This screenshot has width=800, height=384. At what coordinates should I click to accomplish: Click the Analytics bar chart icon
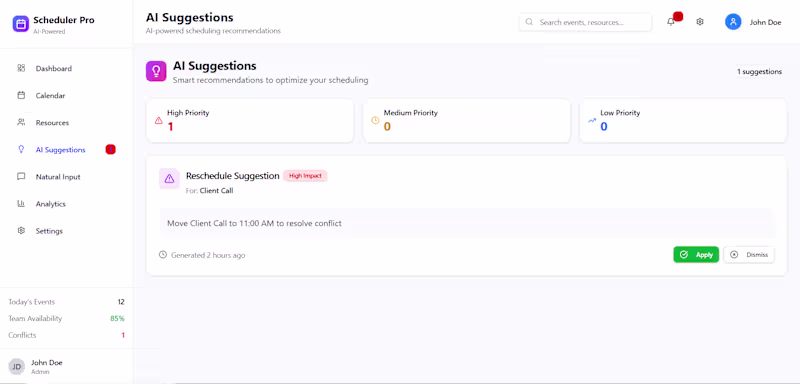(x=21, y=204)
